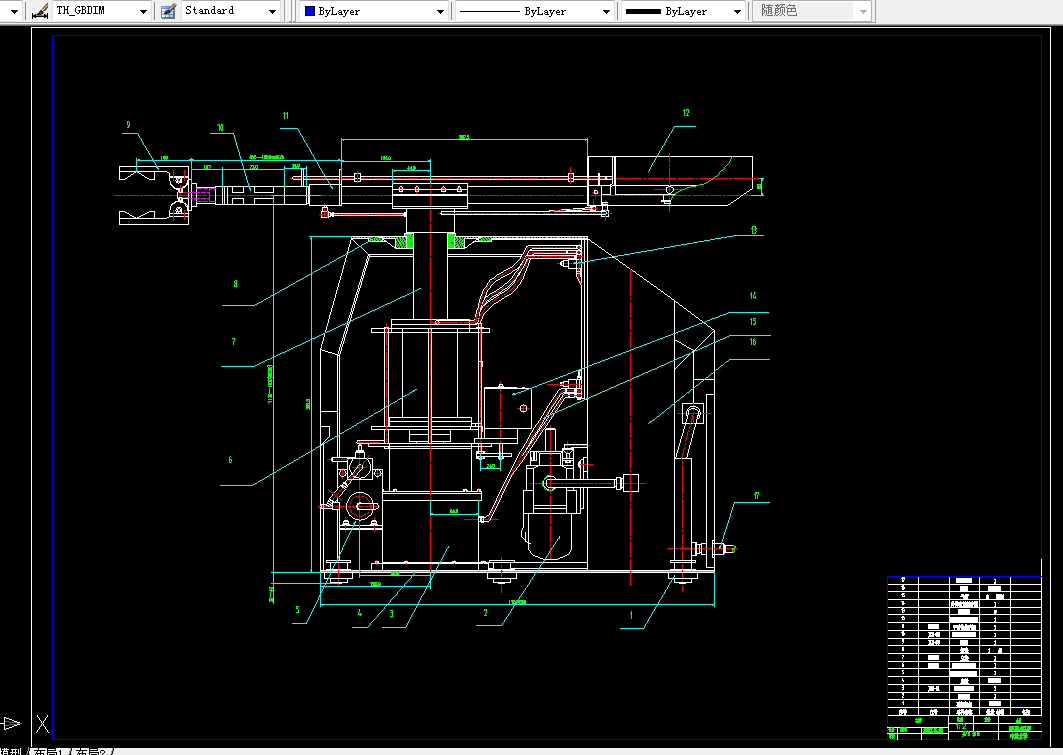The height and width of the screenshot is (755, 1063).
Task: Click the text style icon beside Standard
Action: coord(168,11)
